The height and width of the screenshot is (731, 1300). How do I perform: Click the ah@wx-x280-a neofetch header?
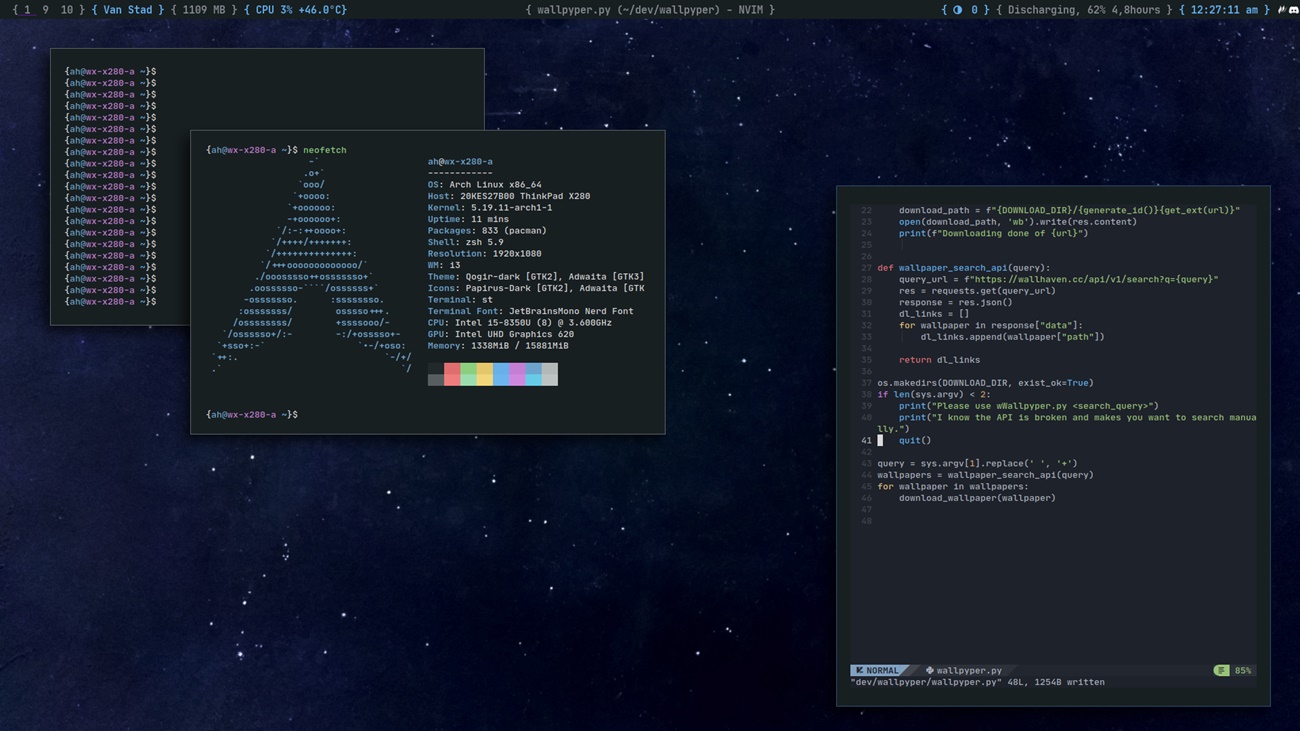(x=460, y=162)
